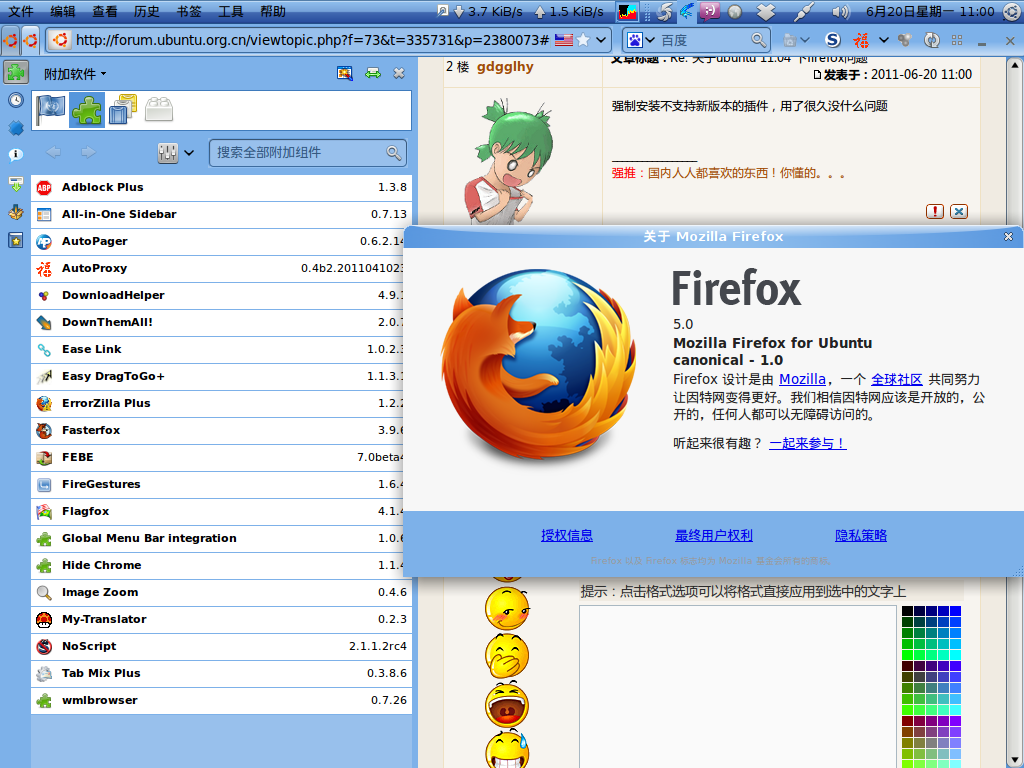
Task: Open the 隐私策略 link
Action: coord(861,536)
